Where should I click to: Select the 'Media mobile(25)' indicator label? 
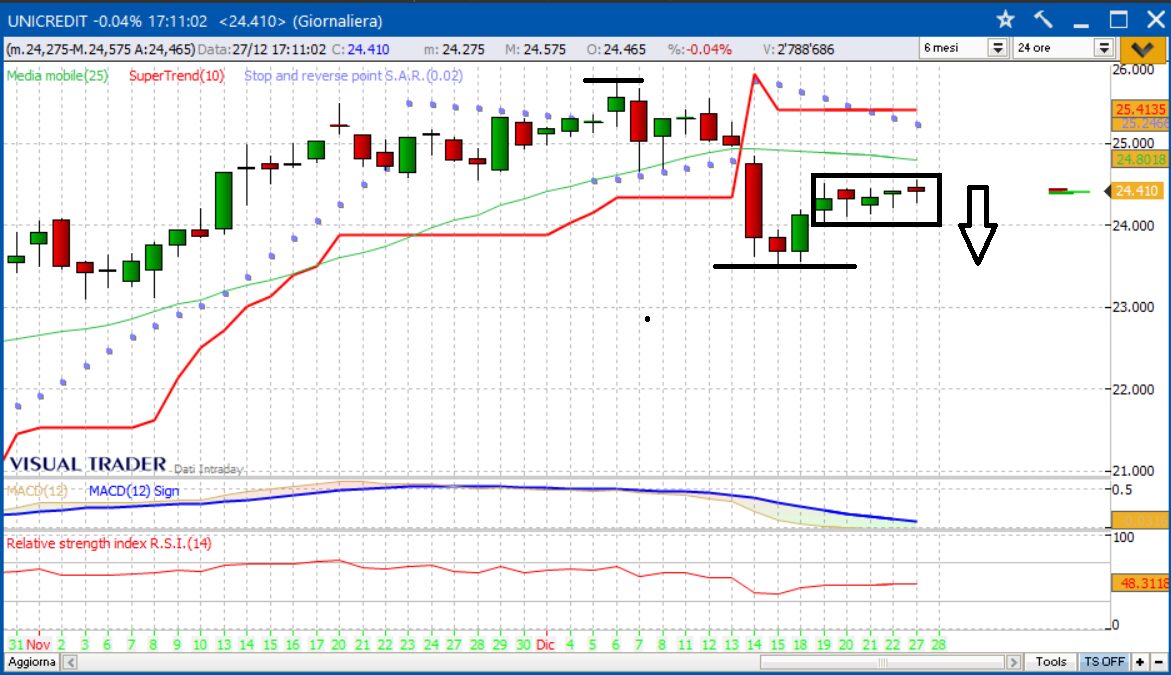click(x=58, y=75)
